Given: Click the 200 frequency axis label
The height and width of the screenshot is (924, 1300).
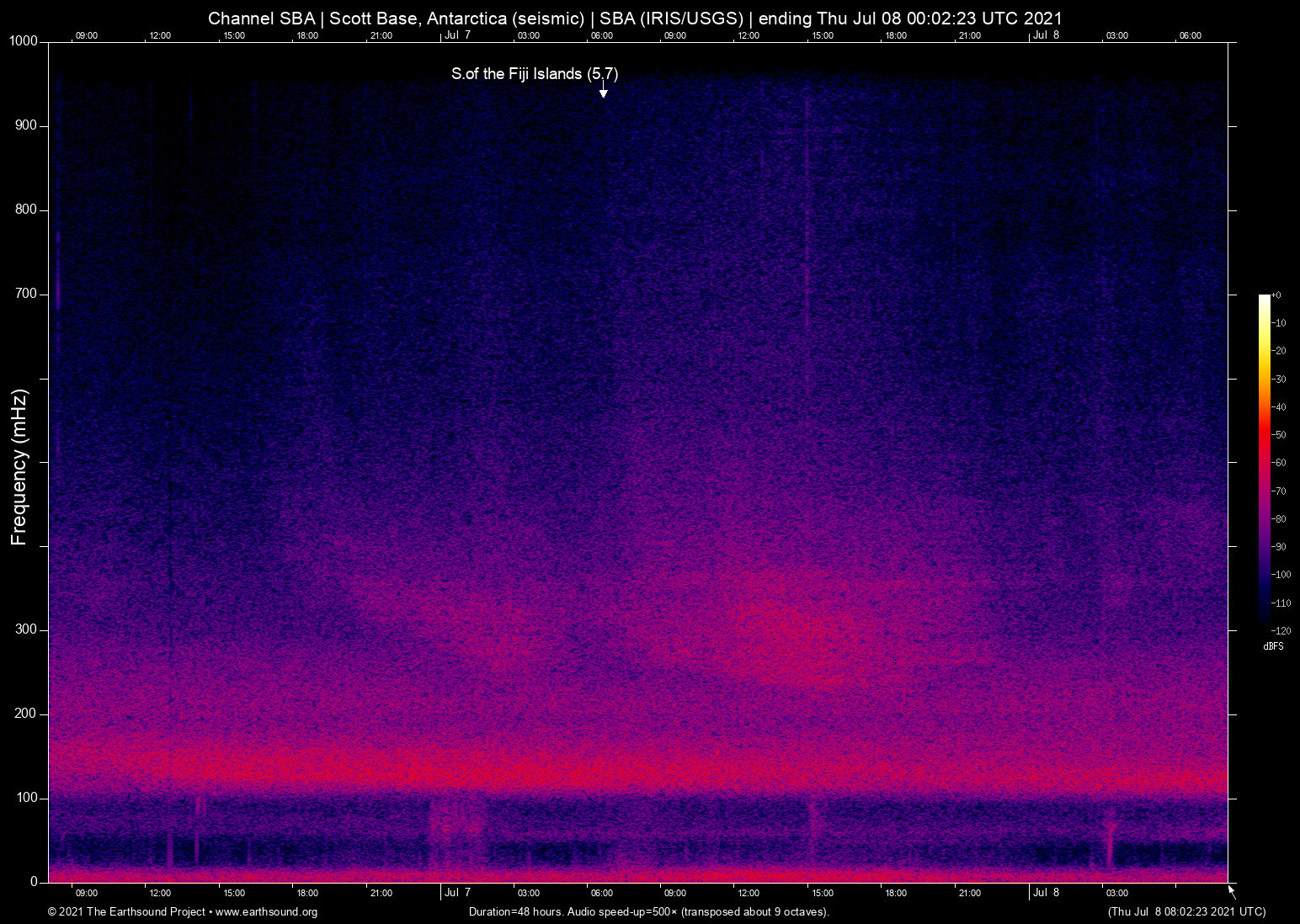Looking at the screenshot, I should [x=26, y=714].
